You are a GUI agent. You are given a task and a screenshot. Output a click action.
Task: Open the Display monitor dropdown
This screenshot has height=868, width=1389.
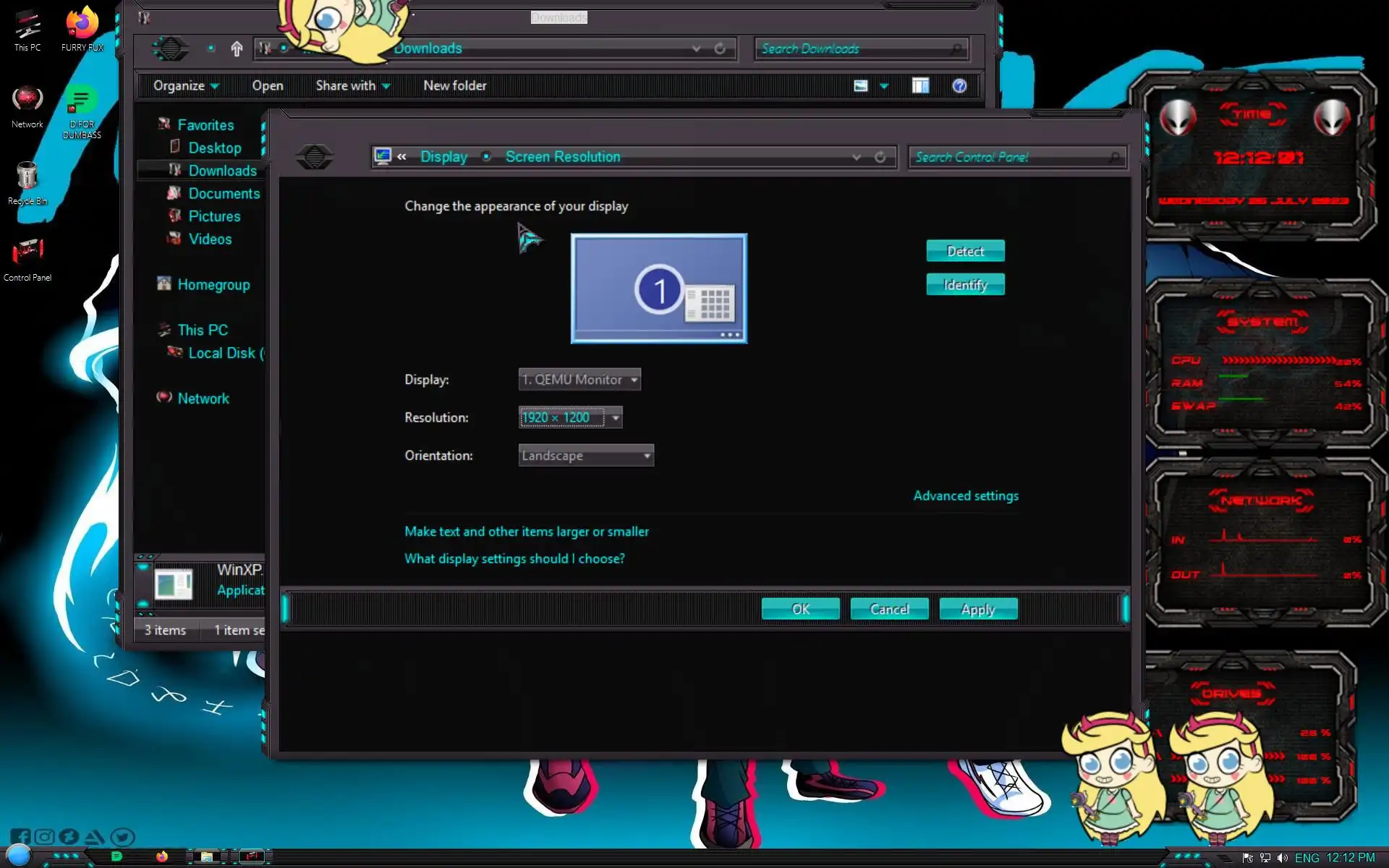click(x=579, y=380)
